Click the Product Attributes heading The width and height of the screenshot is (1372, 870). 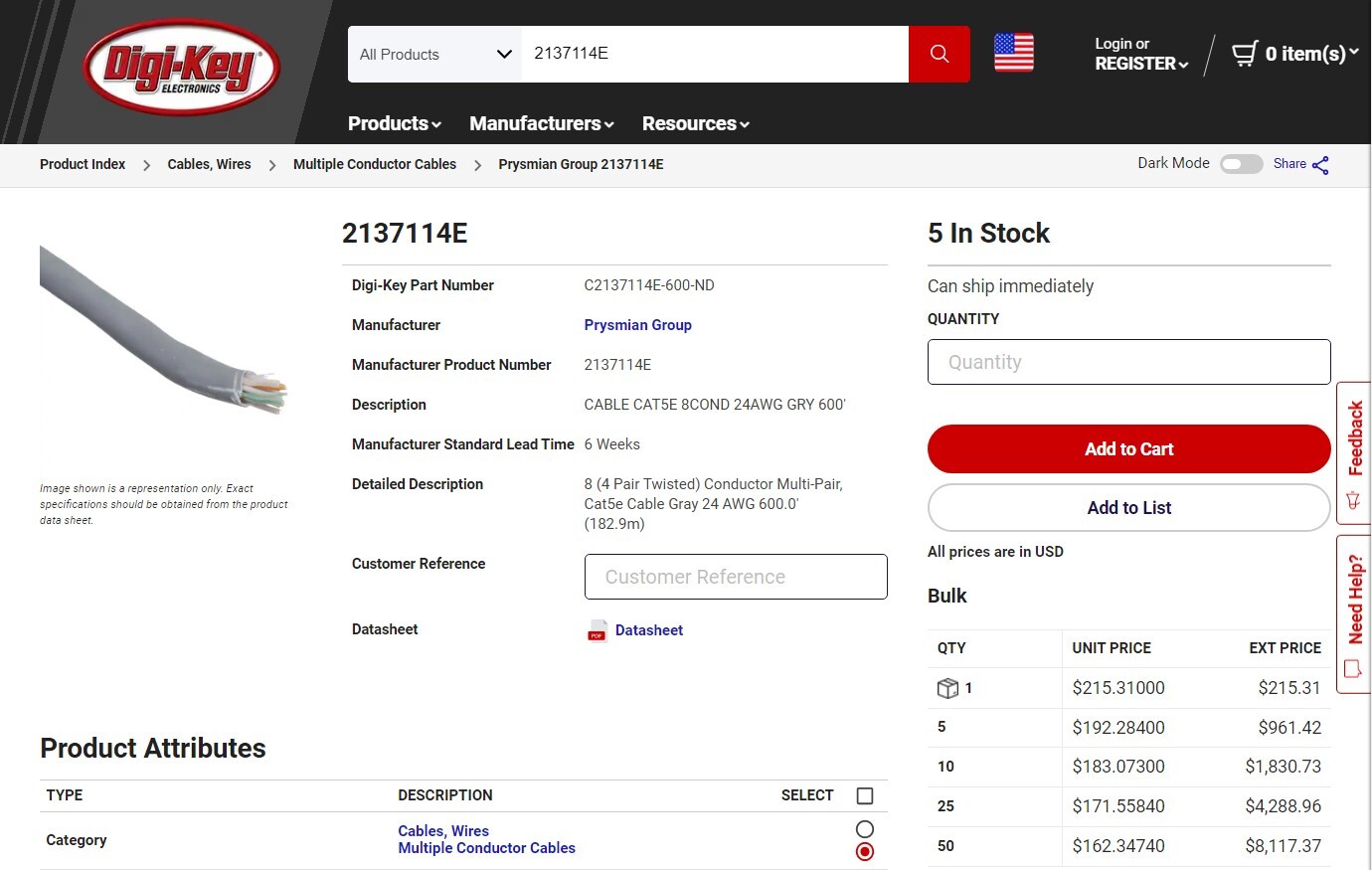tap(153, 749)
